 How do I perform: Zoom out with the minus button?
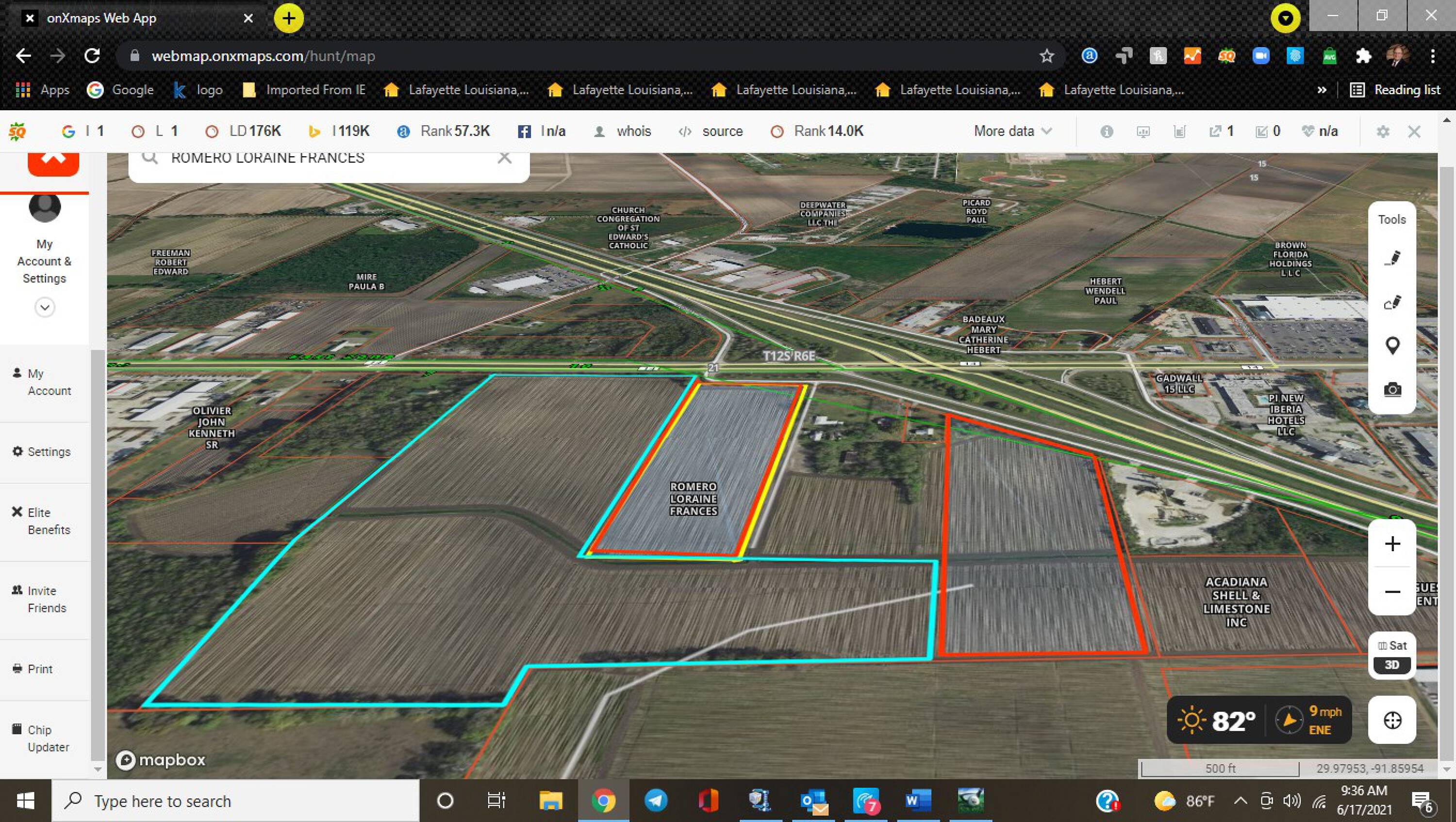[1392, 592]
